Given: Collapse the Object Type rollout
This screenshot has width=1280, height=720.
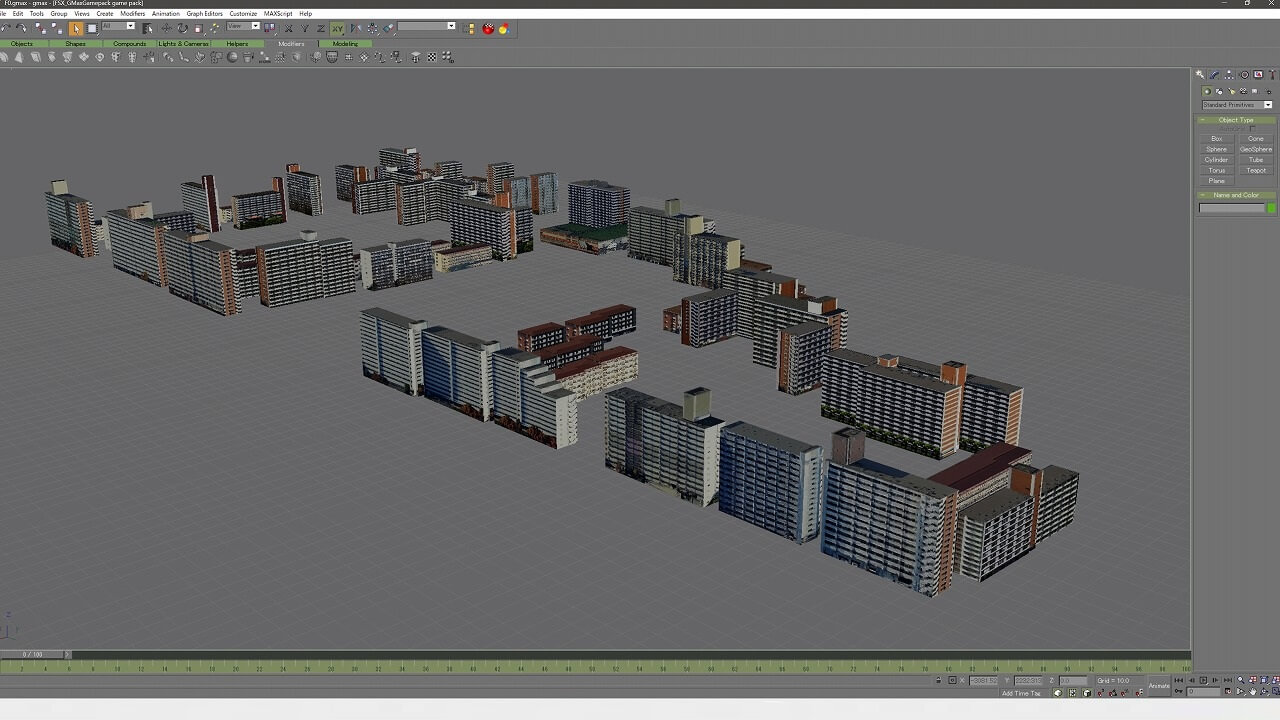Looking at the screenshot, I should [x=1236, y=120].
